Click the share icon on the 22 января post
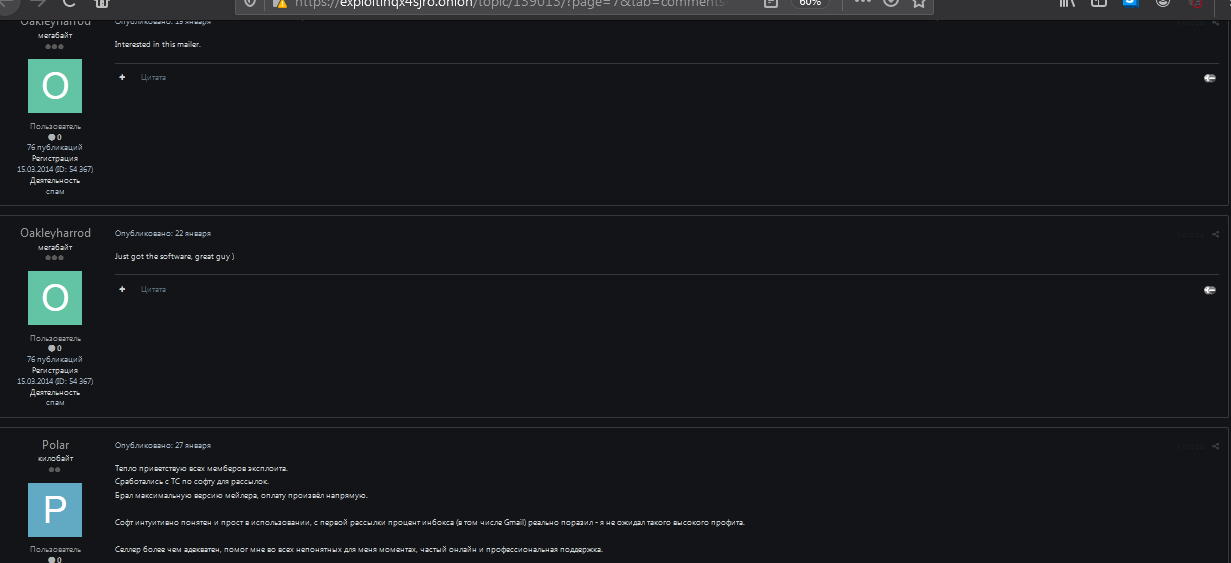Viewport: 1231px width, 563px height. point(1215,234)
